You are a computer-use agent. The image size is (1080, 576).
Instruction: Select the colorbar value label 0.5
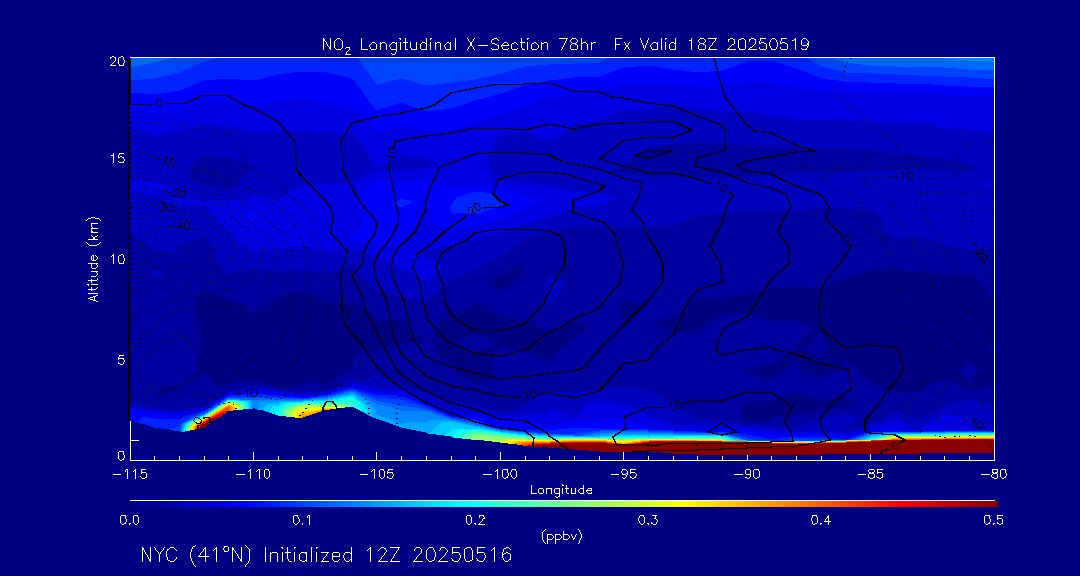[993, 520]
